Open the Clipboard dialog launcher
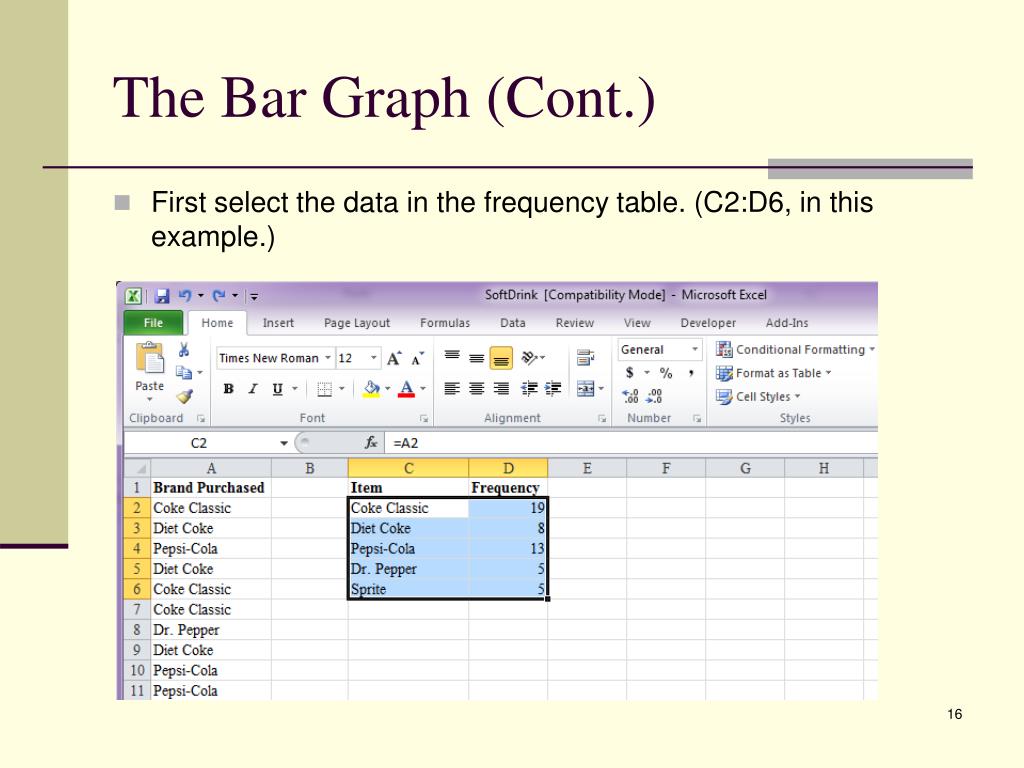 pos(201,419)
